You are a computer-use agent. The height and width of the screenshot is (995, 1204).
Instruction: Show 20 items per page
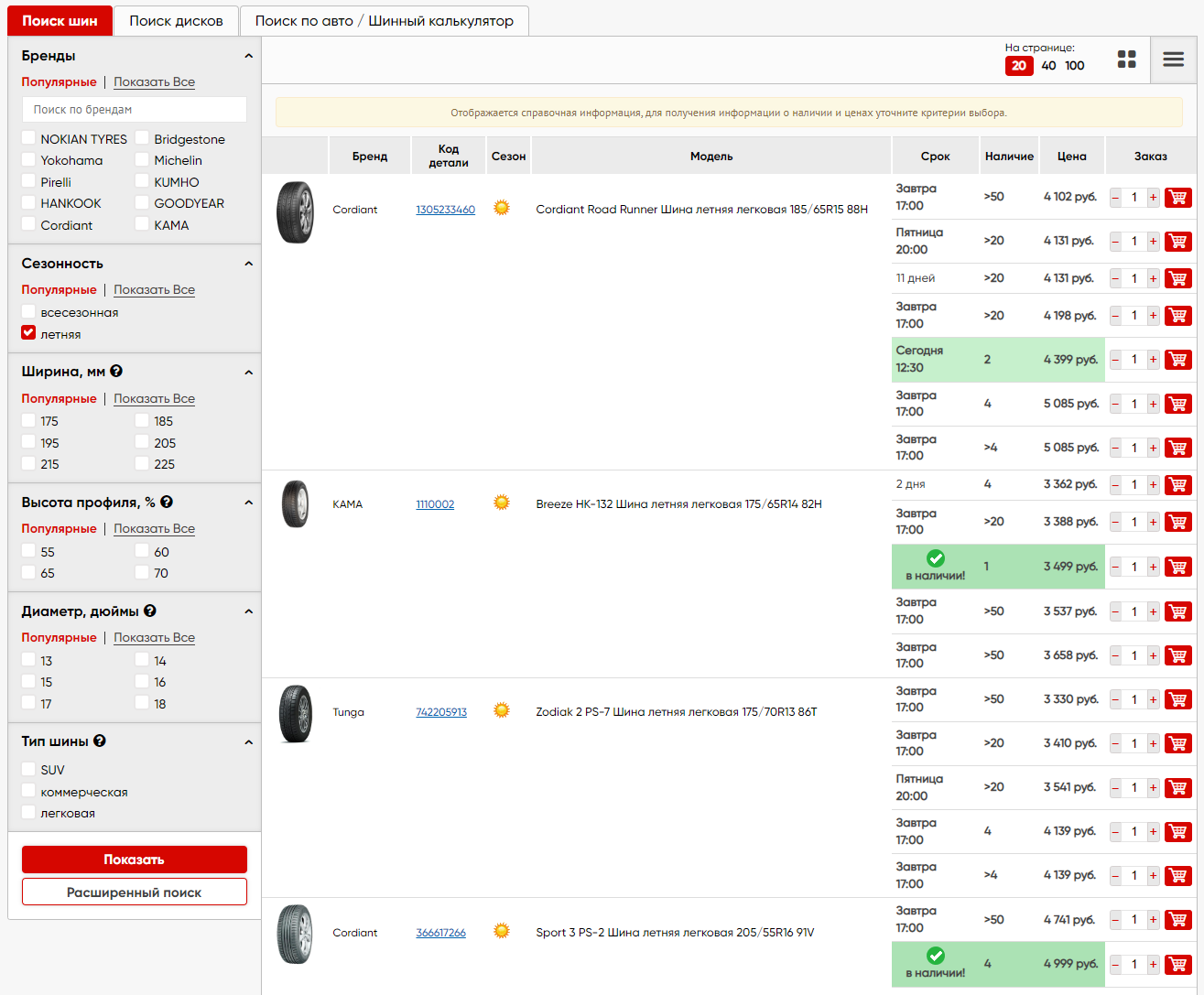click(x=1019, y=65)
